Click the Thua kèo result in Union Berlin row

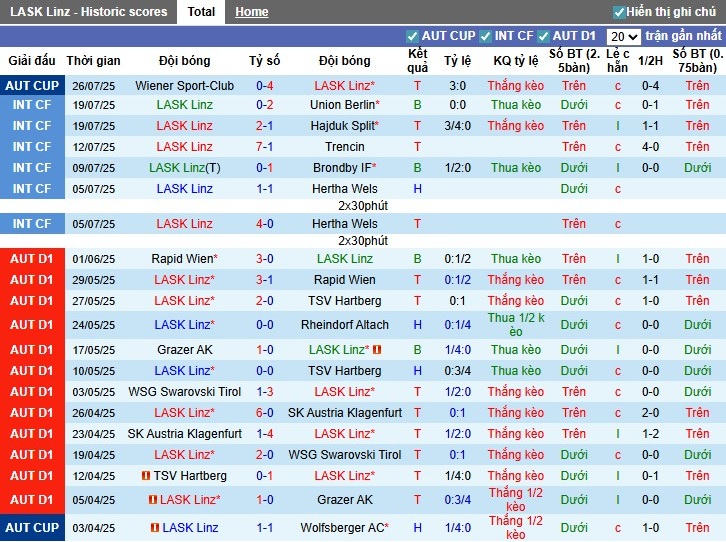pyautogui.click(x=515, y=105)
